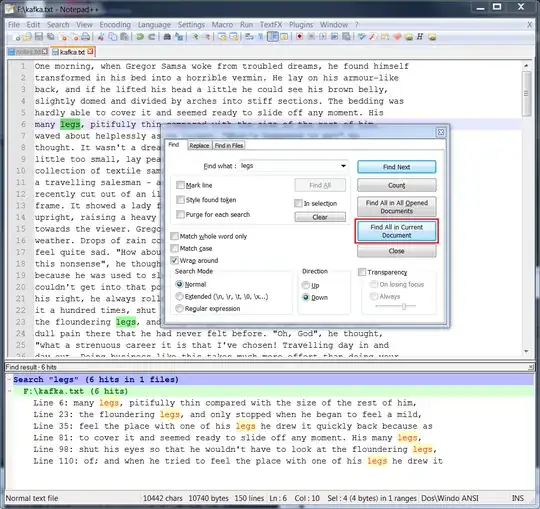540x509 pixels.
Task: Click the Playback macro icon
Action: [x=323, y=37]
